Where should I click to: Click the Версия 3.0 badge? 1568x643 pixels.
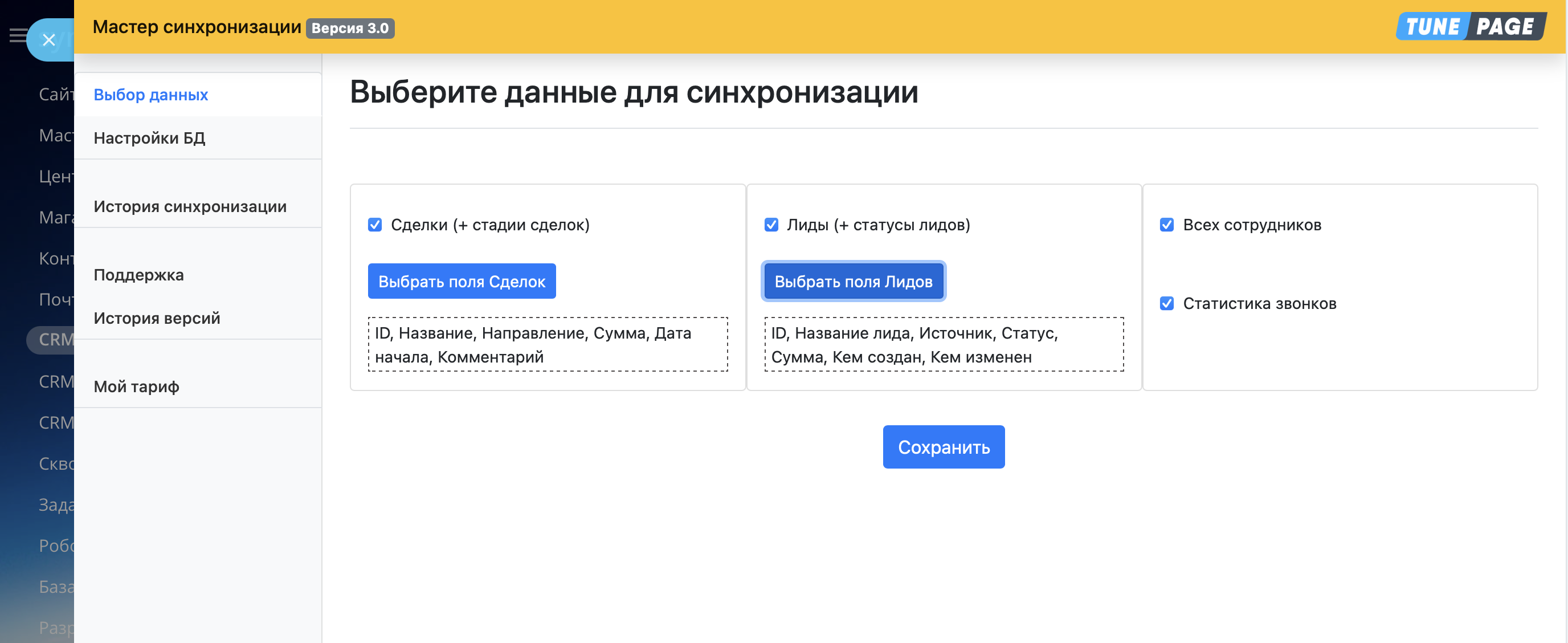(349, 28)
